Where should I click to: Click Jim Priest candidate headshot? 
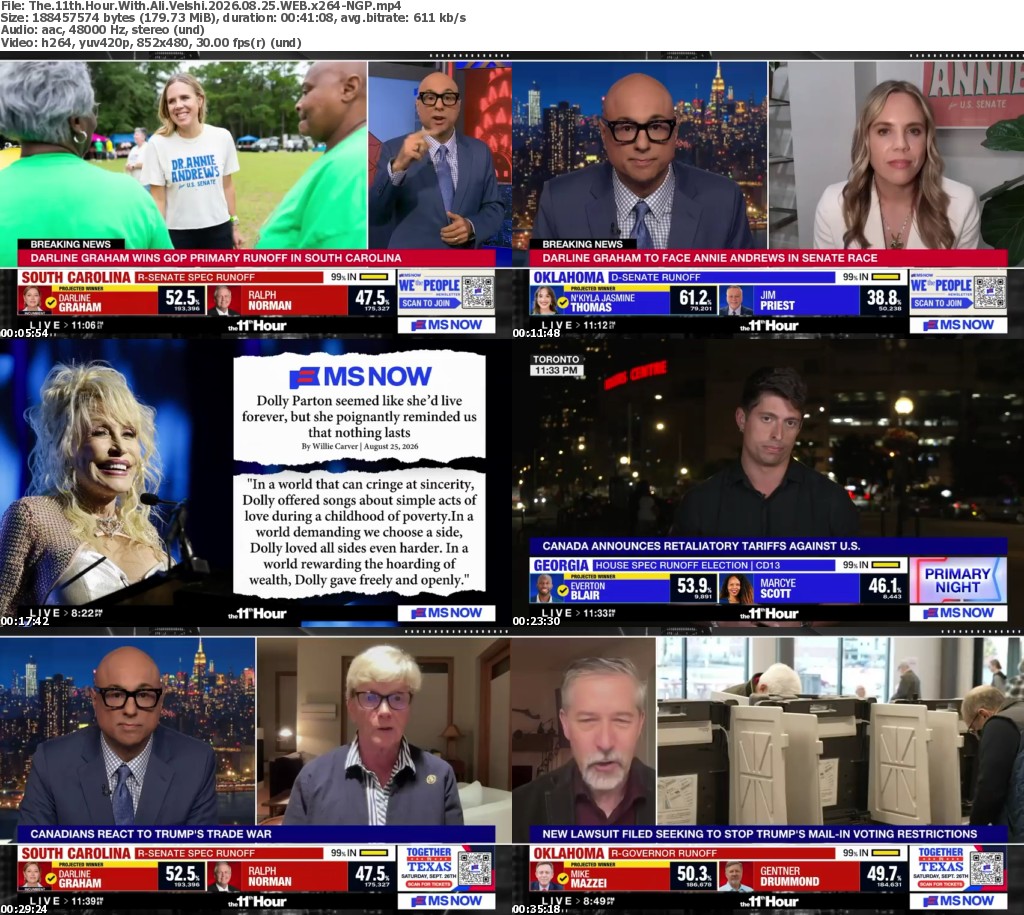[735, 300]
